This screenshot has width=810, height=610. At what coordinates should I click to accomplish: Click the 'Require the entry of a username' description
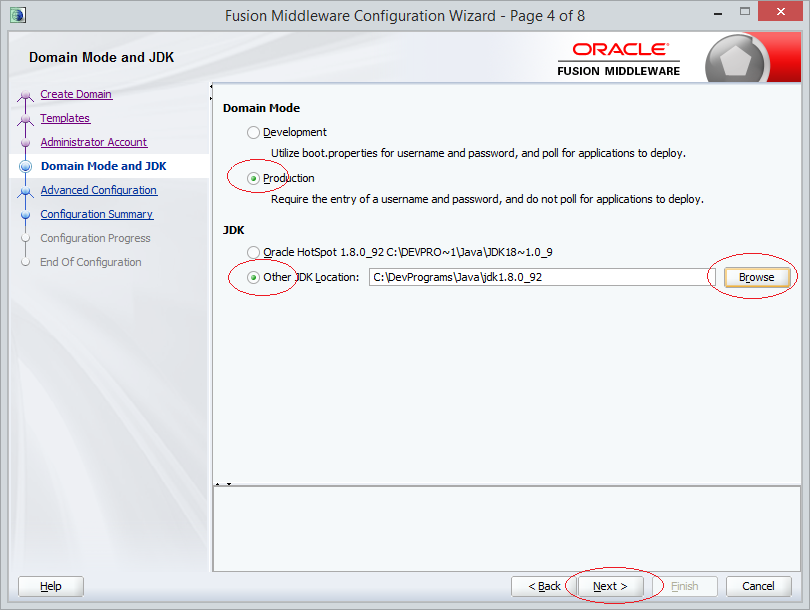coord(487,199)
